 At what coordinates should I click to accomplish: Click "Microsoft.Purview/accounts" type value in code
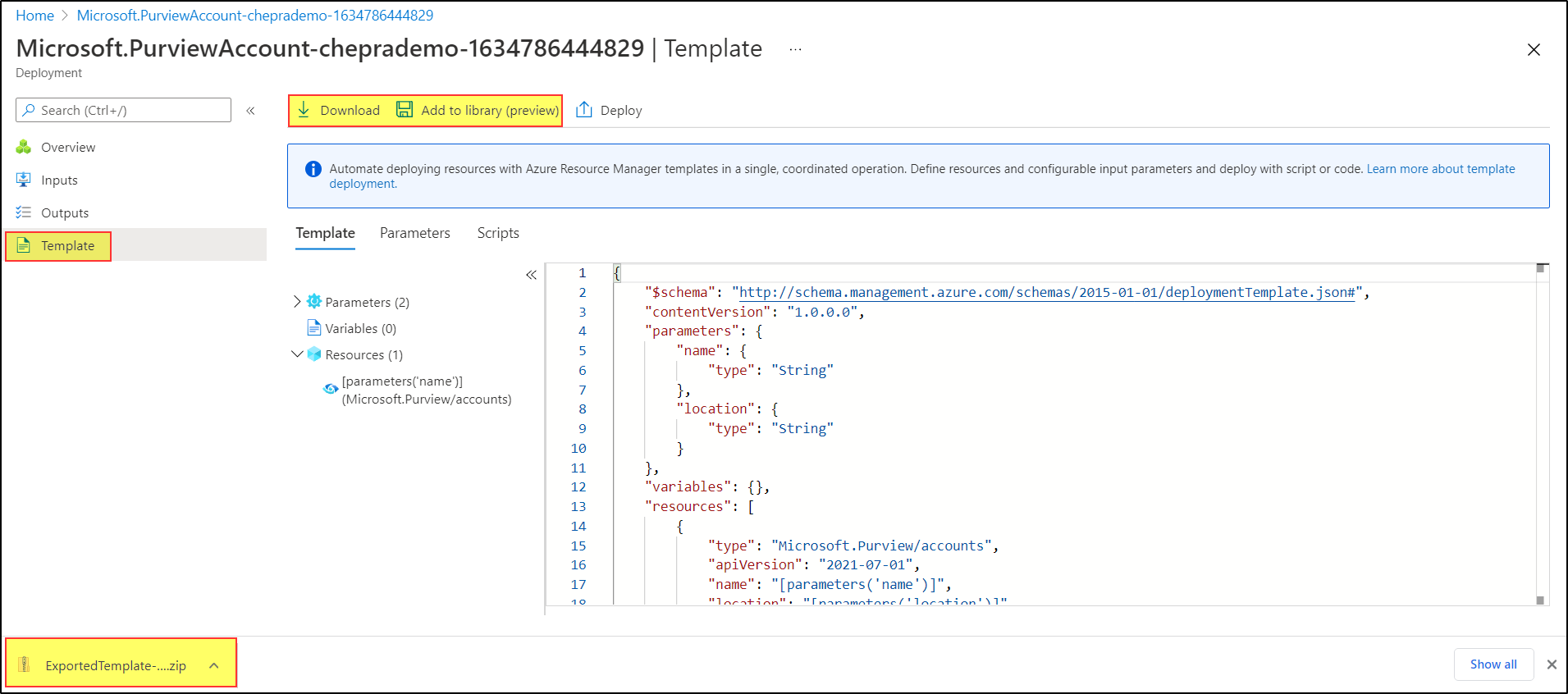[881, 546]
